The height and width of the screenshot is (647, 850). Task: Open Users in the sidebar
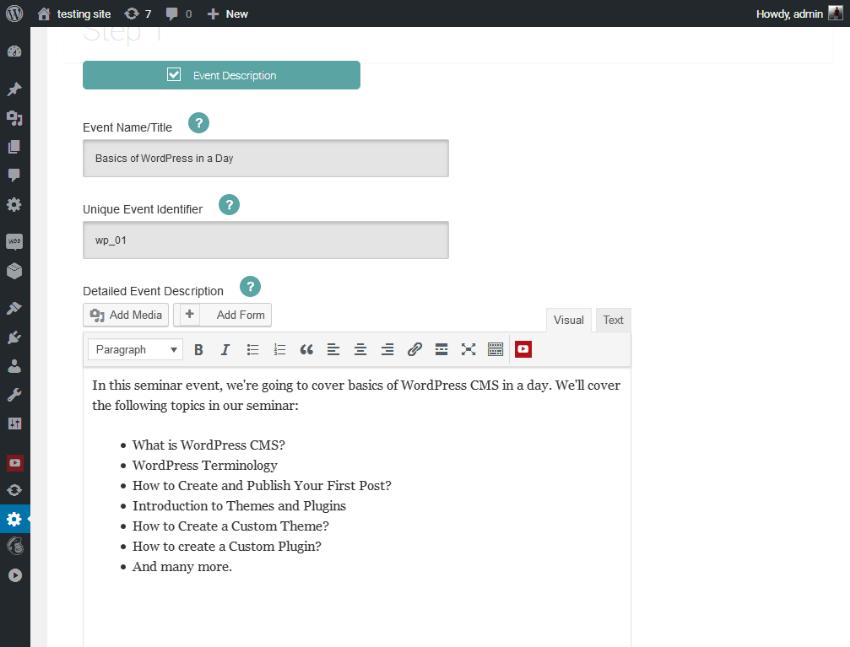15,366
